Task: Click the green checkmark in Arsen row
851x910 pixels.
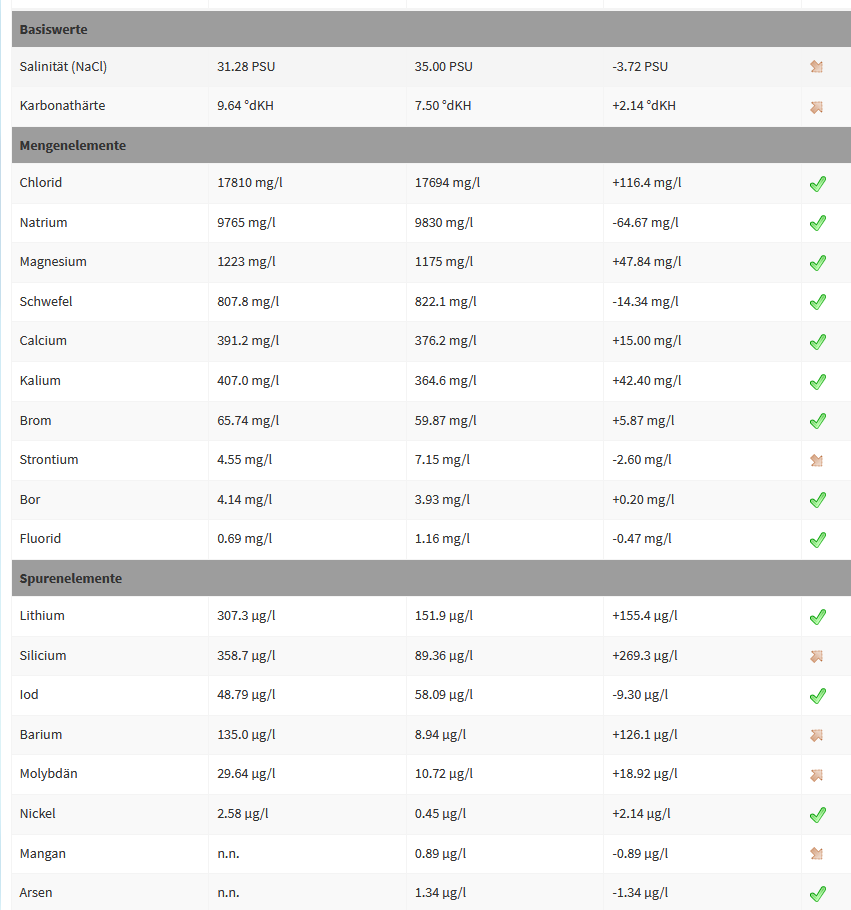Action: click(x=817, y=894)
